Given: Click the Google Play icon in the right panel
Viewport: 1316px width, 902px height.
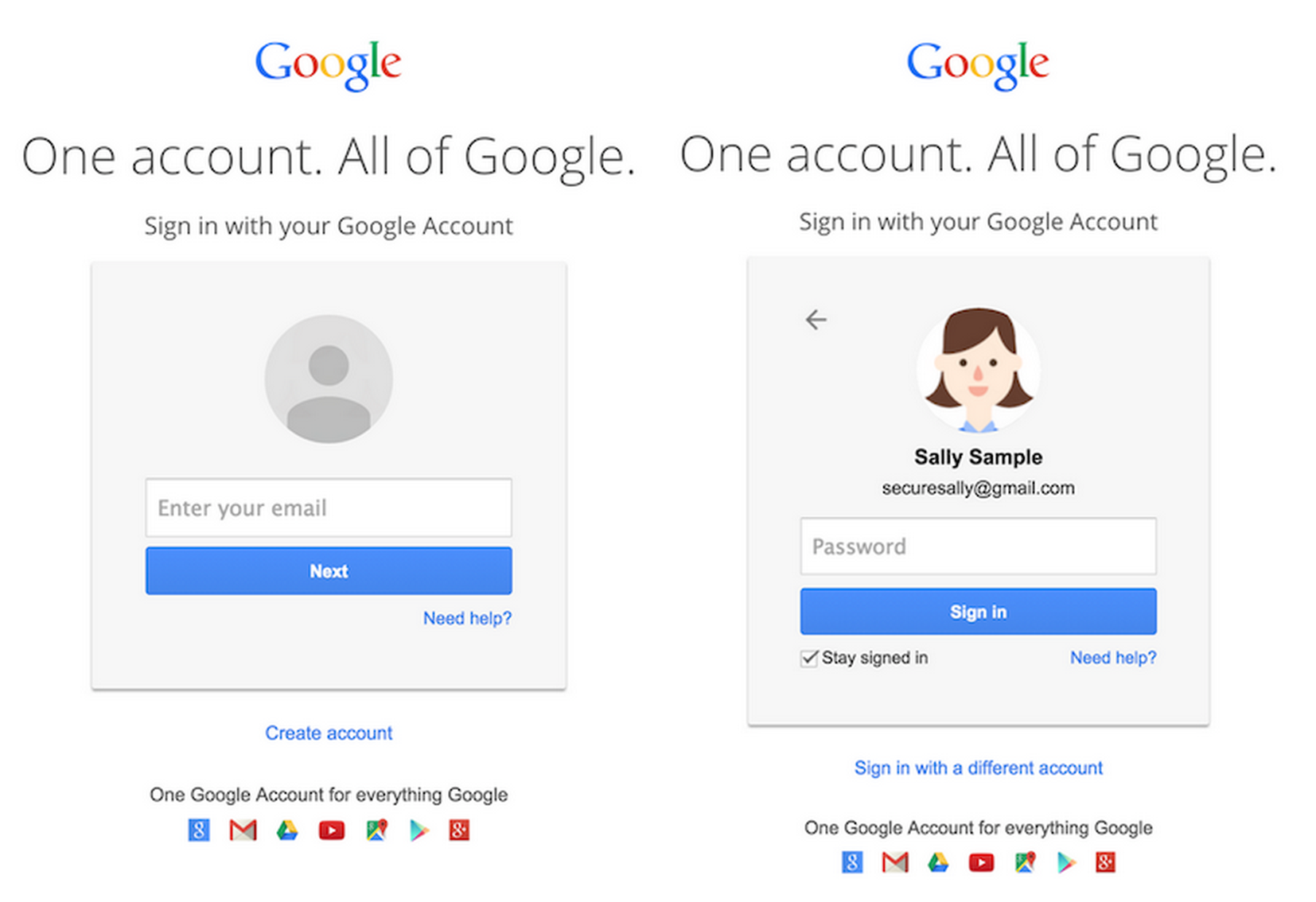Looking at the screenshot, I should 1066,861.
